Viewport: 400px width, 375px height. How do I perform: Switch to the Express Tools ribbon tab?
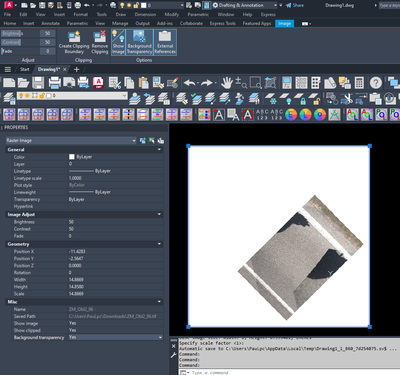click(223, 23)
